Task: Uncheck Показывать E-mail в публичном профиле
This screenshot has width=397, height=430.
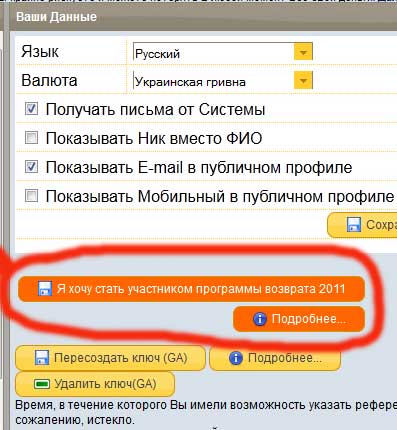Action: coord(32,166)
